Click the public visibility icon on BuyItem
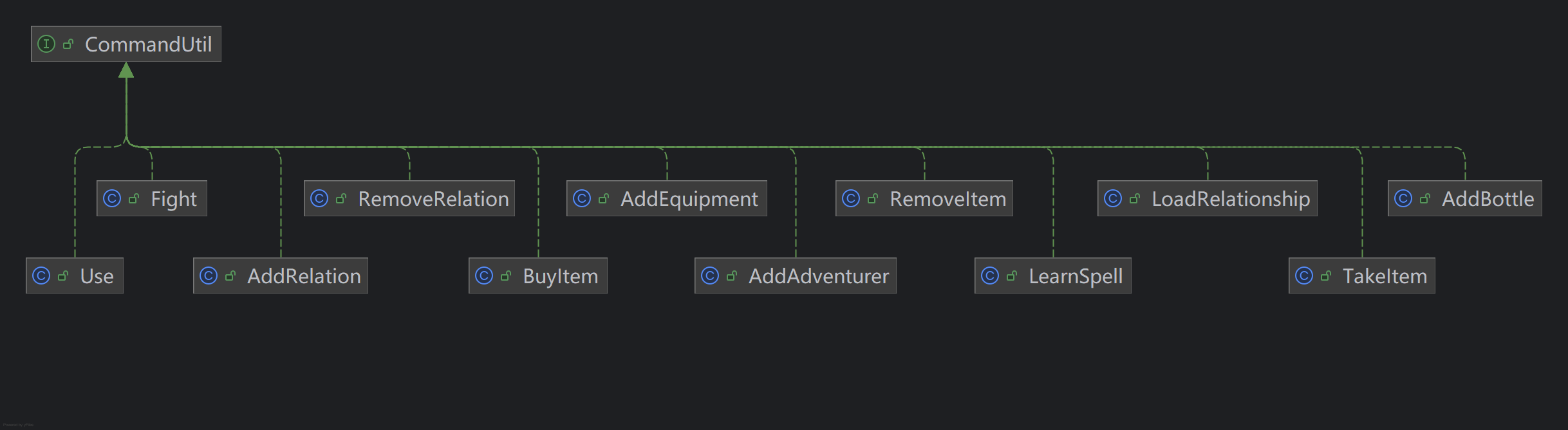 (x=506, y=276)
